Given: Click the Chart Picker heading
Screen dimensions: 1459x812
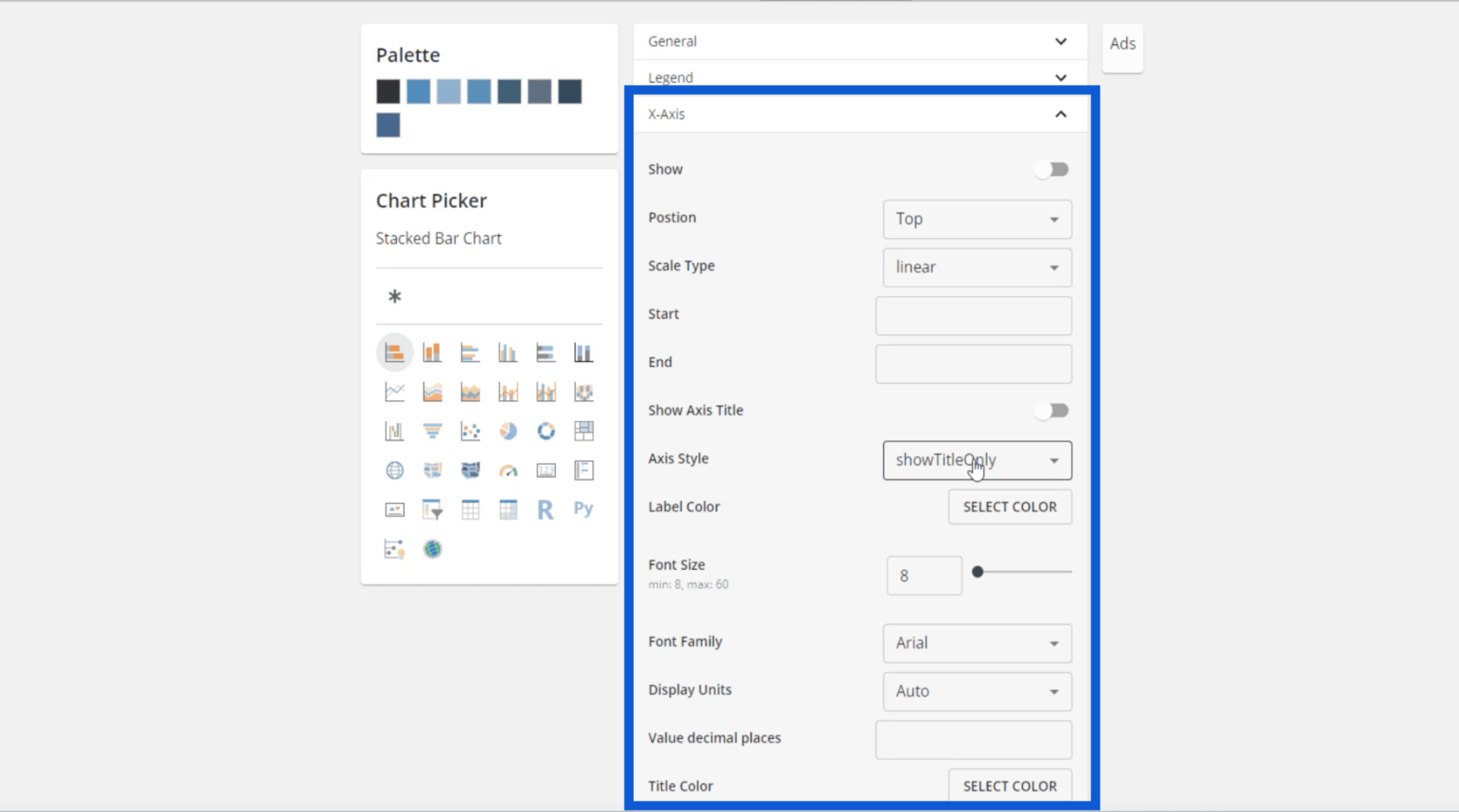Looking at the screenshot, I should (431, 201).
